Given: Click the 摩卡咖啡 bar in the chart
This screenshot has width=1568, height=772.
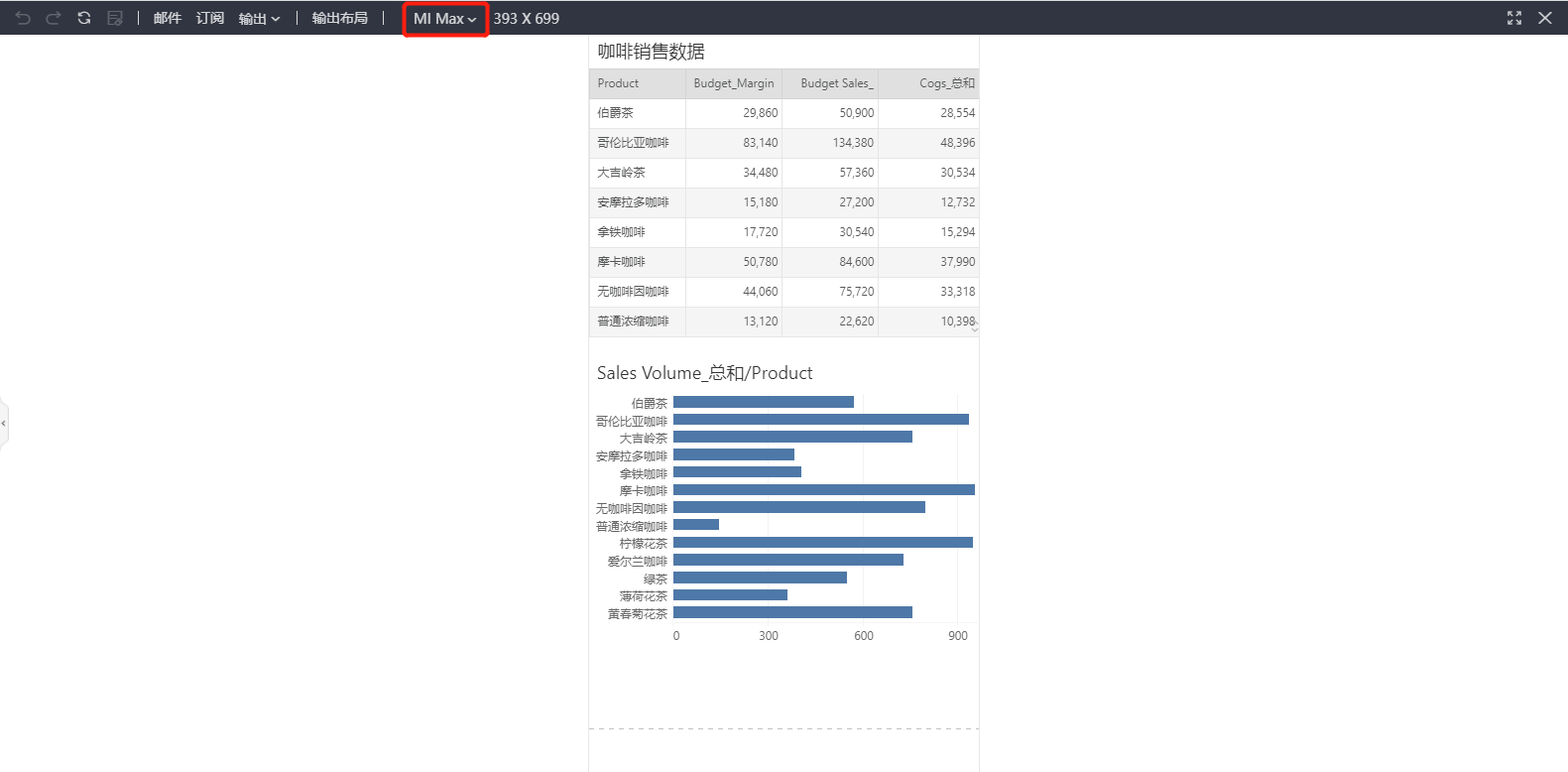Looking at the screenshot, I should click(824, 489).
